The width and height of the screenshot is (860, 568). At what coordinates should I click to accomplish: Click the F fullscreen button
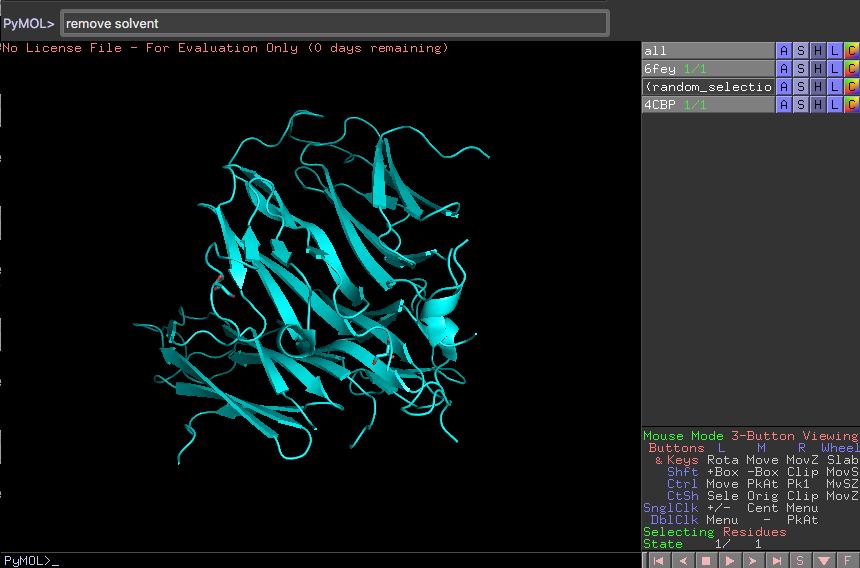tap(847, 561)
